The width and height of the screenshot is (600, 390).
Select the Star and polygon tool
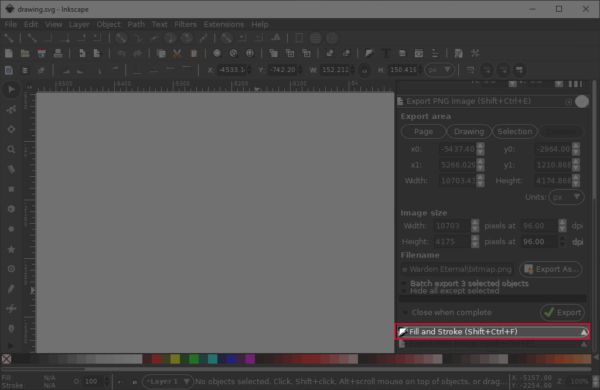click(11, 249)
